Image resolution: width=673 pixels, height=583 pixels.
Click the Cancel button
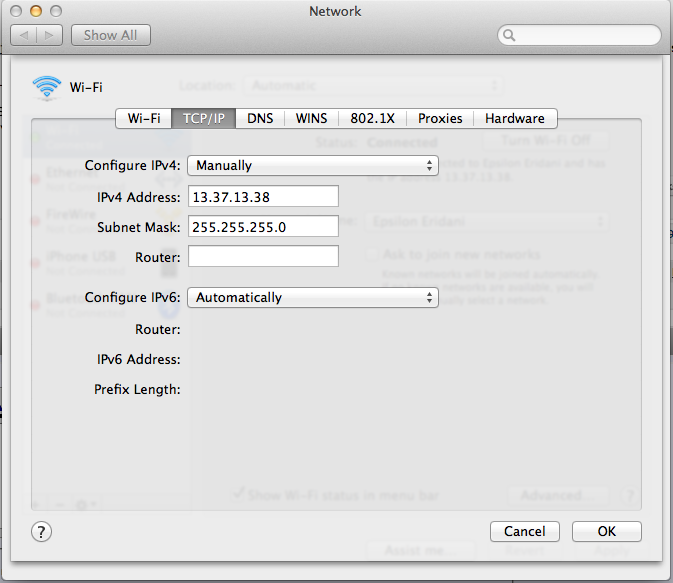(x=524, y=531)
